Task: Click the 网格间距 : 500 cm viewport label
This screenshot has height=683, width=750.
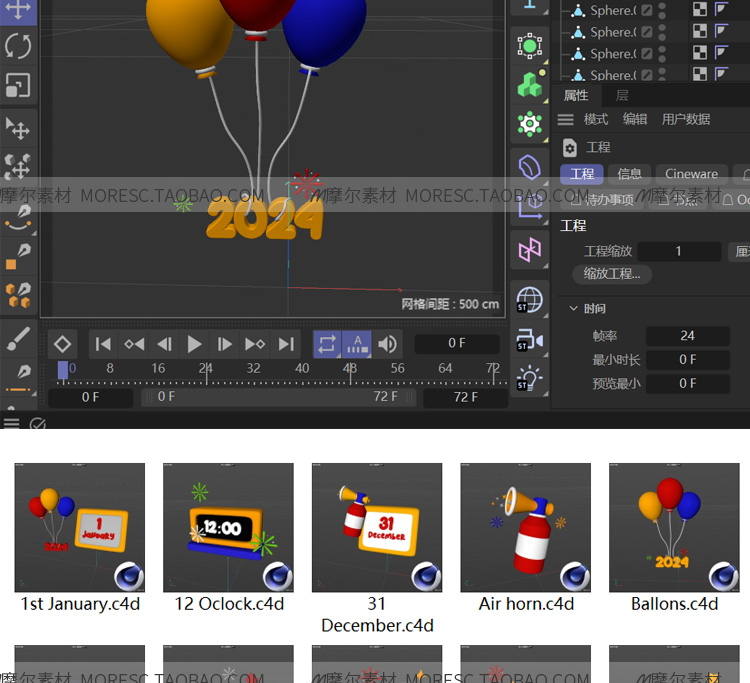Action: click(x=450, y=304)
